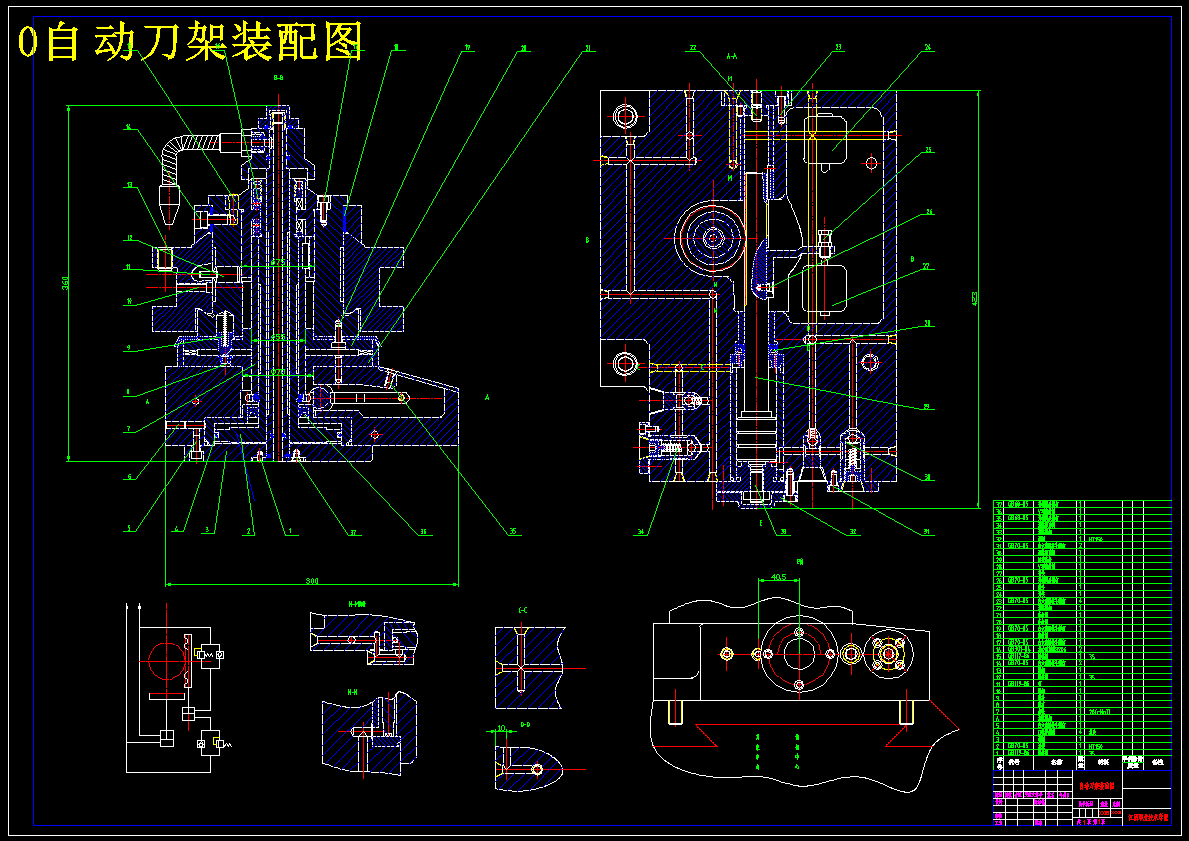1189x841 pixels.
Task: Click part callout number 1
Action: [x=289, y=532]
